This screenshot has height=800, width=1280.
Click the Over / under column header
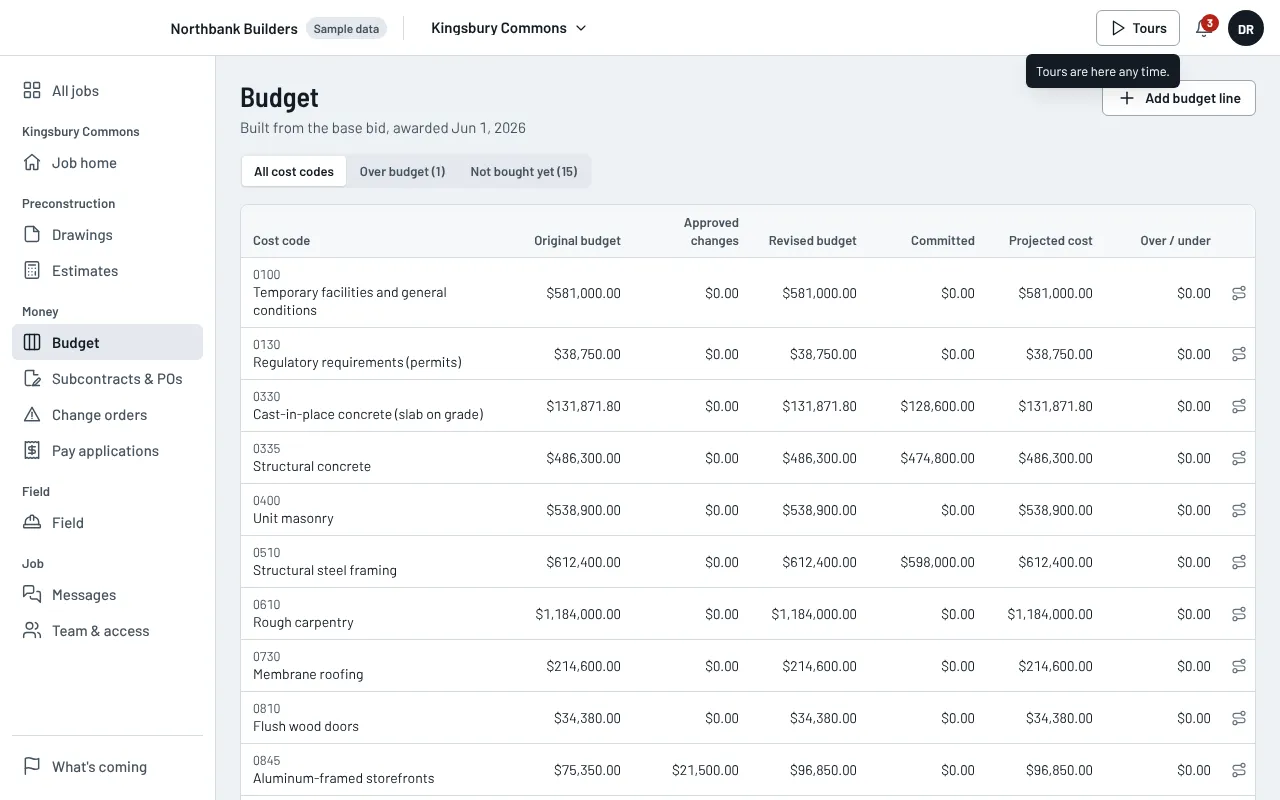coord(1175,241)
